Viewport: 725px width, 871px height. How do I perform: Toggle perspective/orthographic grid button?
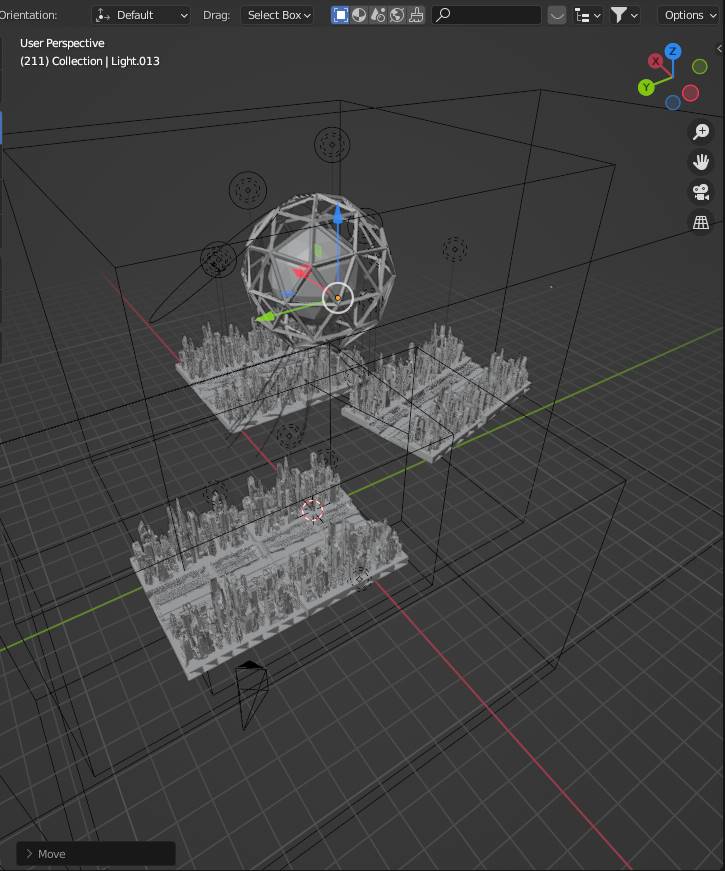701,222
